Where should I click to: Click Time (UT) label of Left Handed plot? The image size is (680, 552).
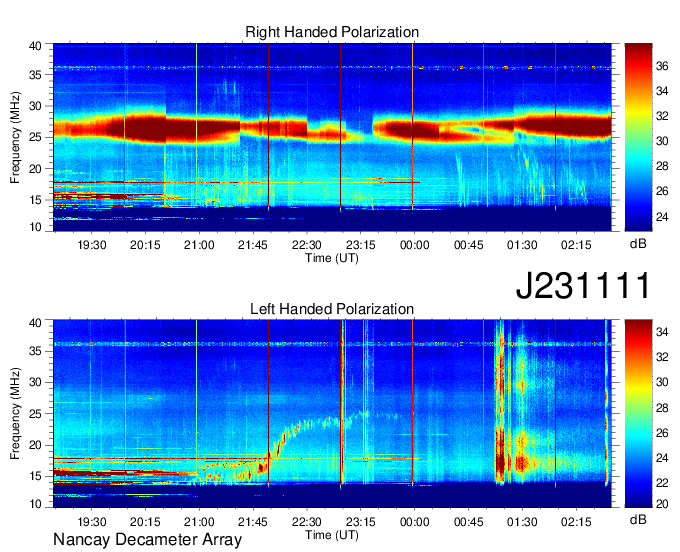332,535
